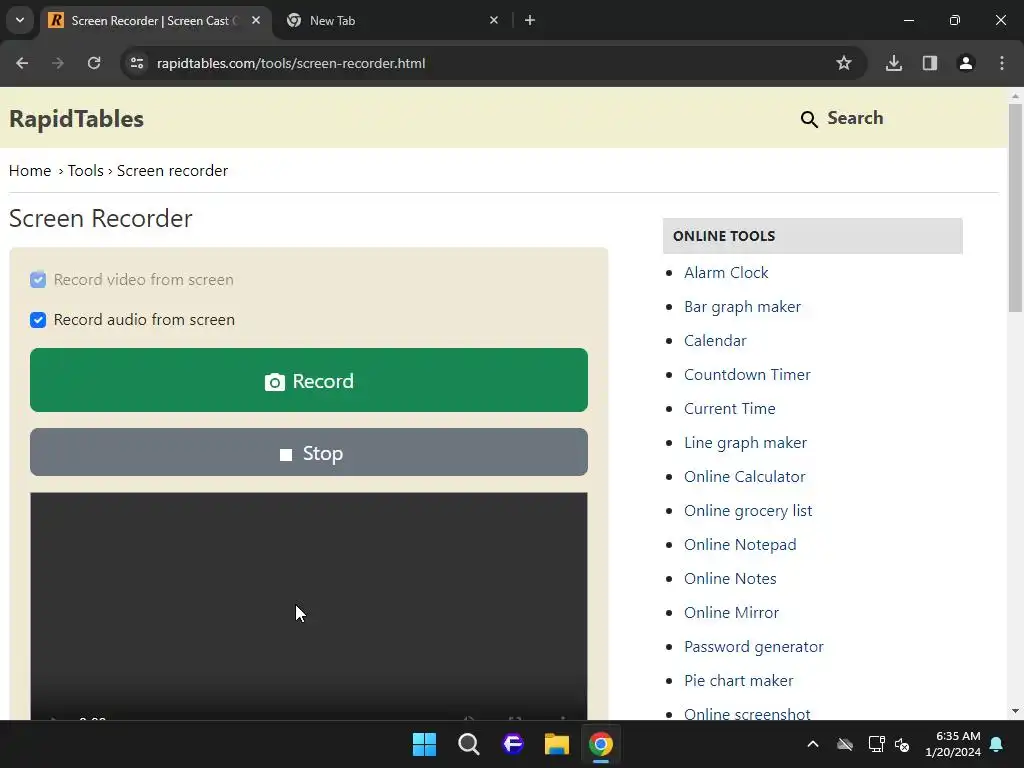Toggle Record video from screen checkbox
Screen dimensions: 1024x768
pyautogui.click(x=38, y=280)
